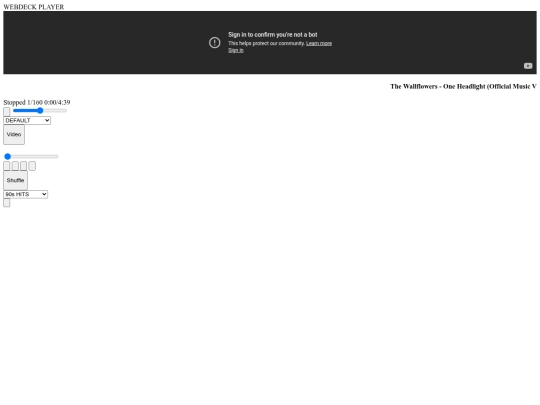Viewport: 540px width, 405px height.
Task: Follow the Sign in link in the video
Action: 236,50
